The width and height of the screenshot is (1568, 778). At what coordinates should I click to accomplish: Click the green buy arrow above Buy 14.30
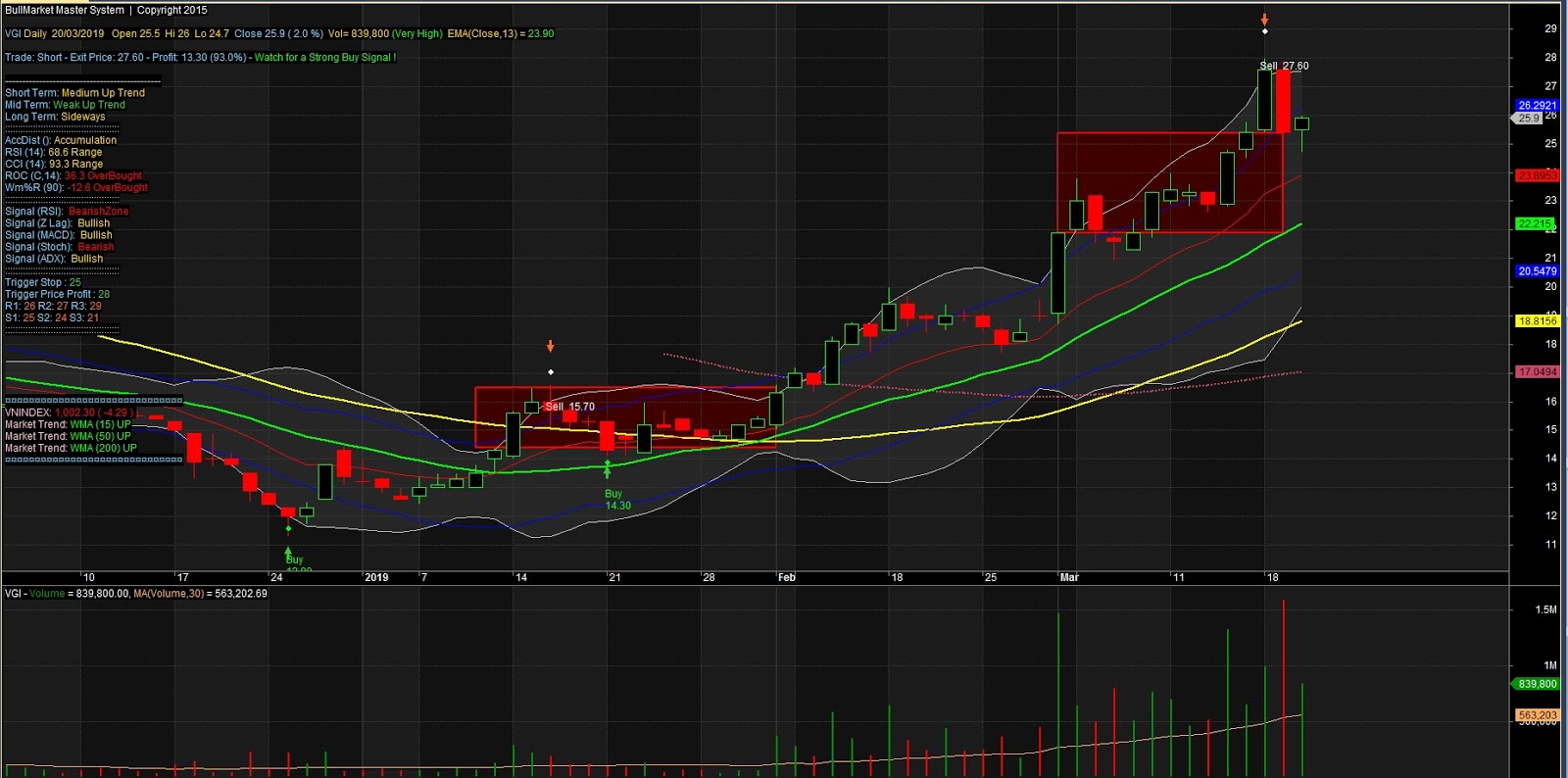click(608, 470)
